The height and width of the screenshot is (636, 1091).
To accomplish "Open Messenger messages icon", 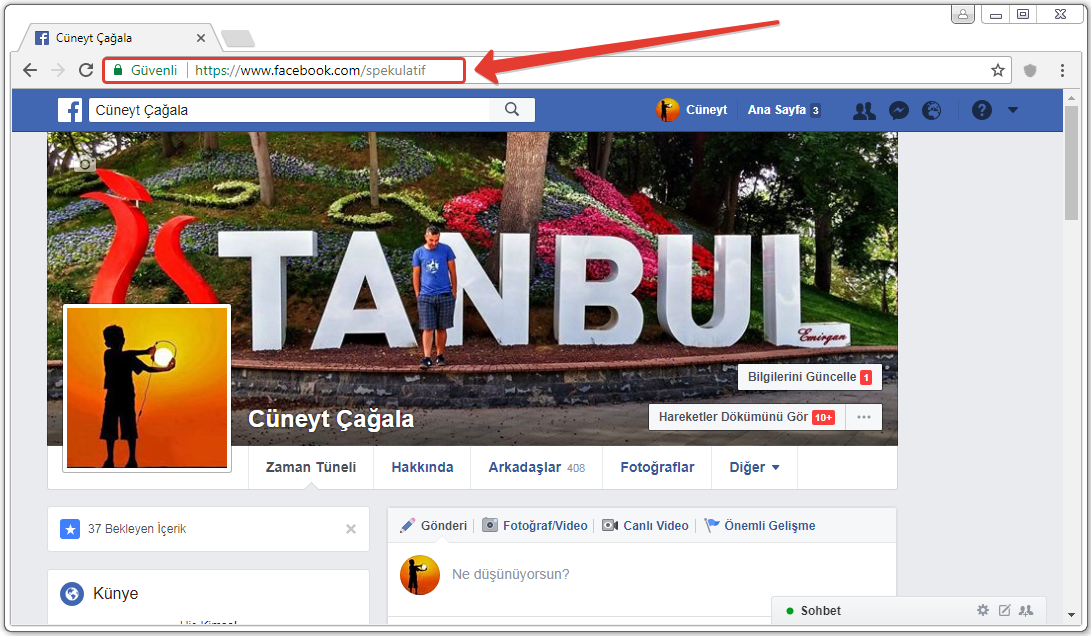I will pyautogui.click(x=898, y=110).
